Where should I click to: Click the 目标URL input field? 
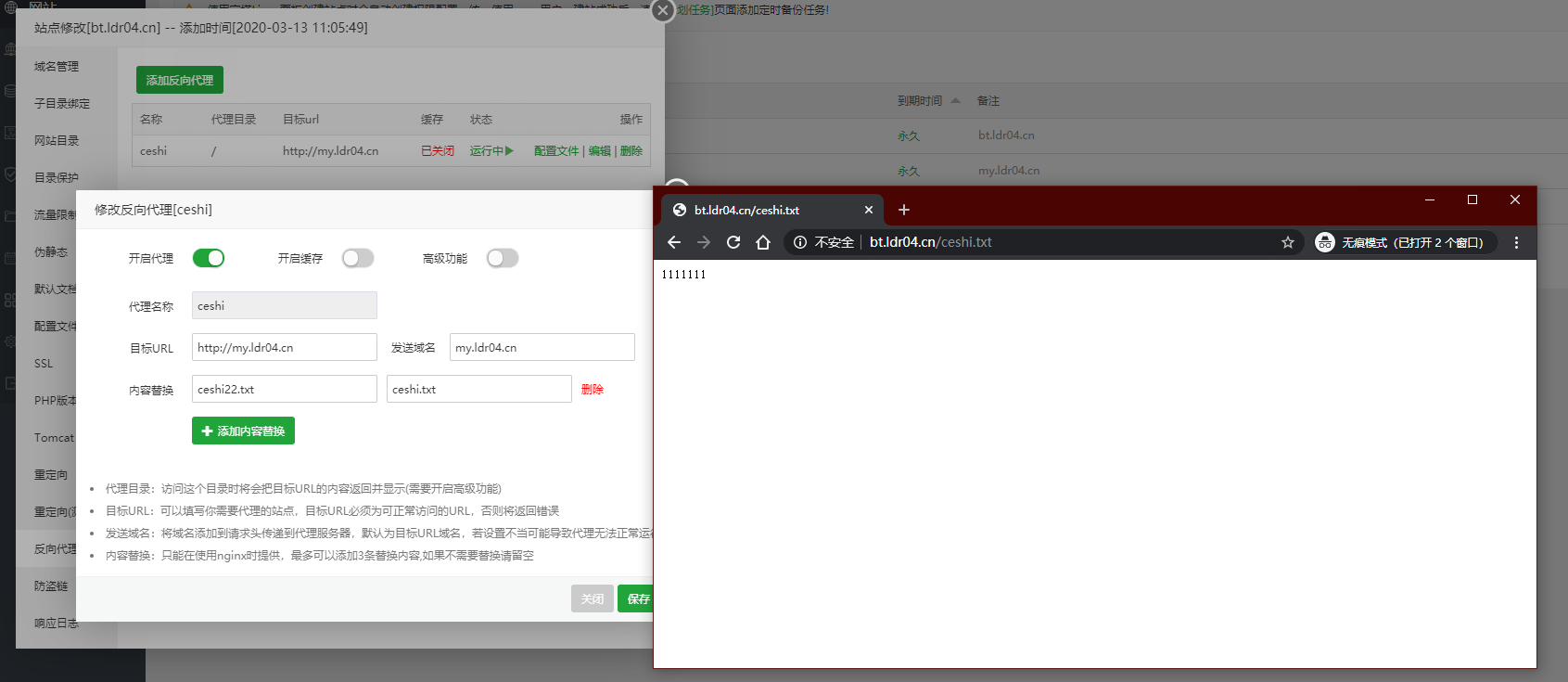[x=284, y=347]
